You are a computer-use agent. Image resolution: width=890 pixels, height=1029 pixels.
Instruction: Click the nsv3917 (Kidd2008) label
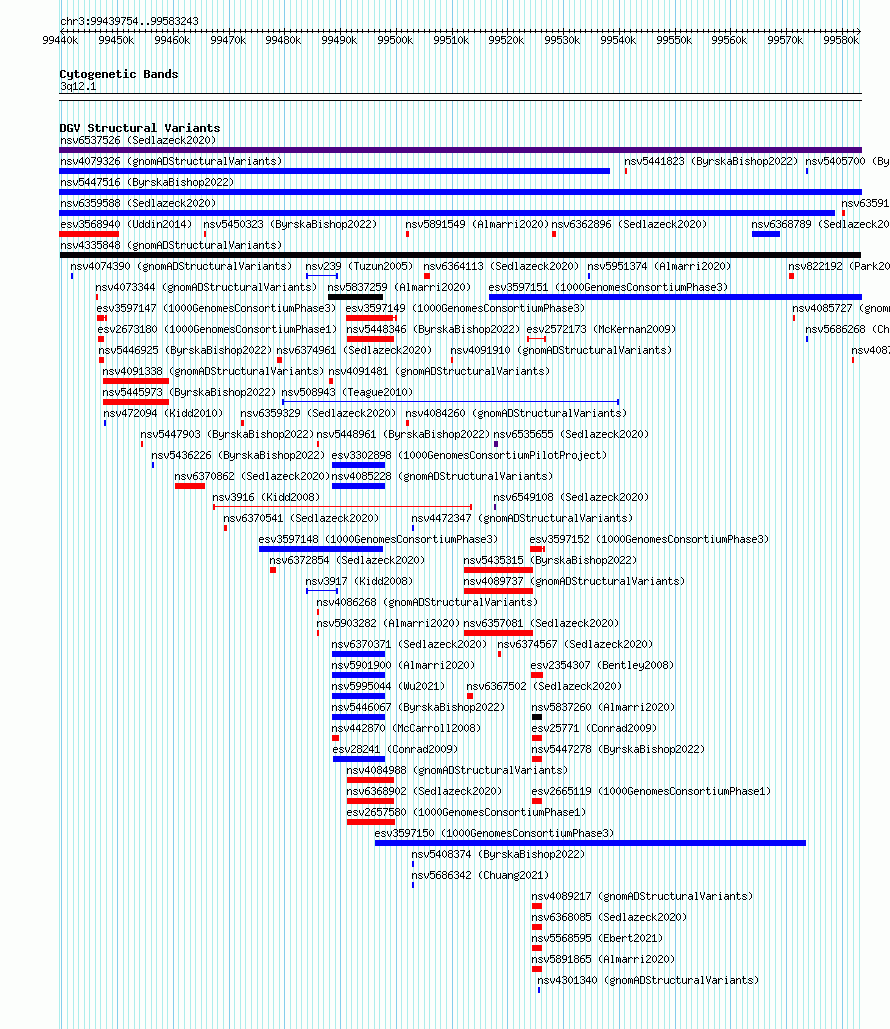(359, 581)
